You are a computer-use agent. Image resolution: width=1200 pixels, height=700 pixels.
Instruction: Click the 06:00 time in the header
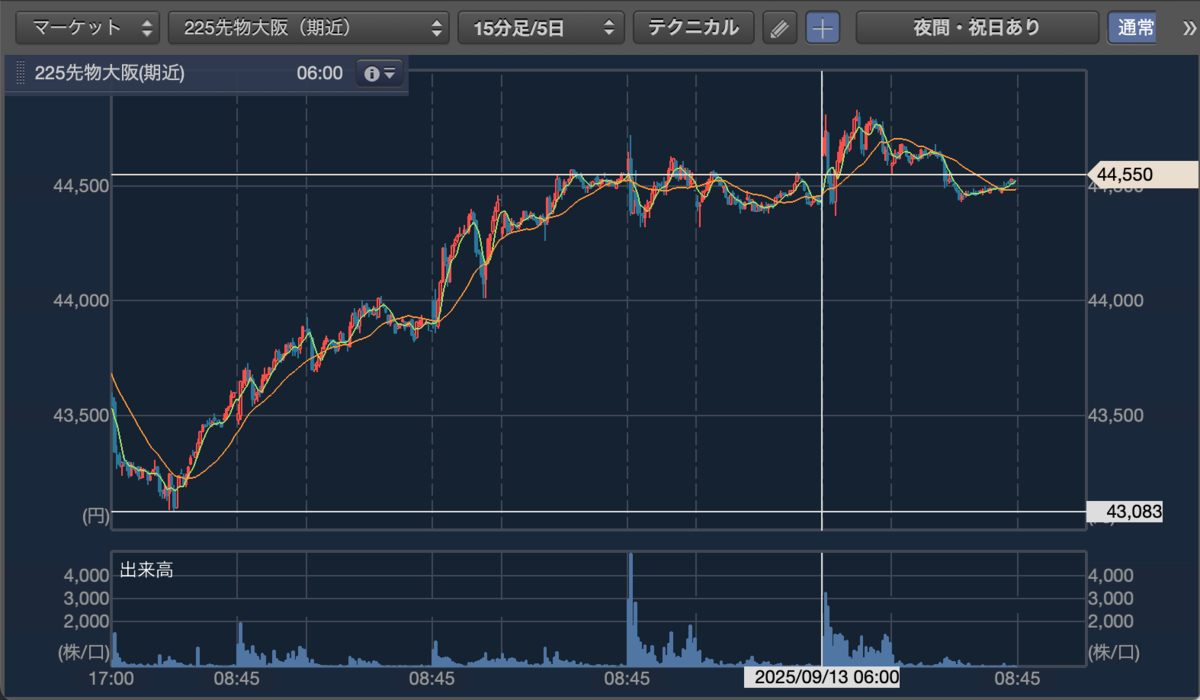319,73
